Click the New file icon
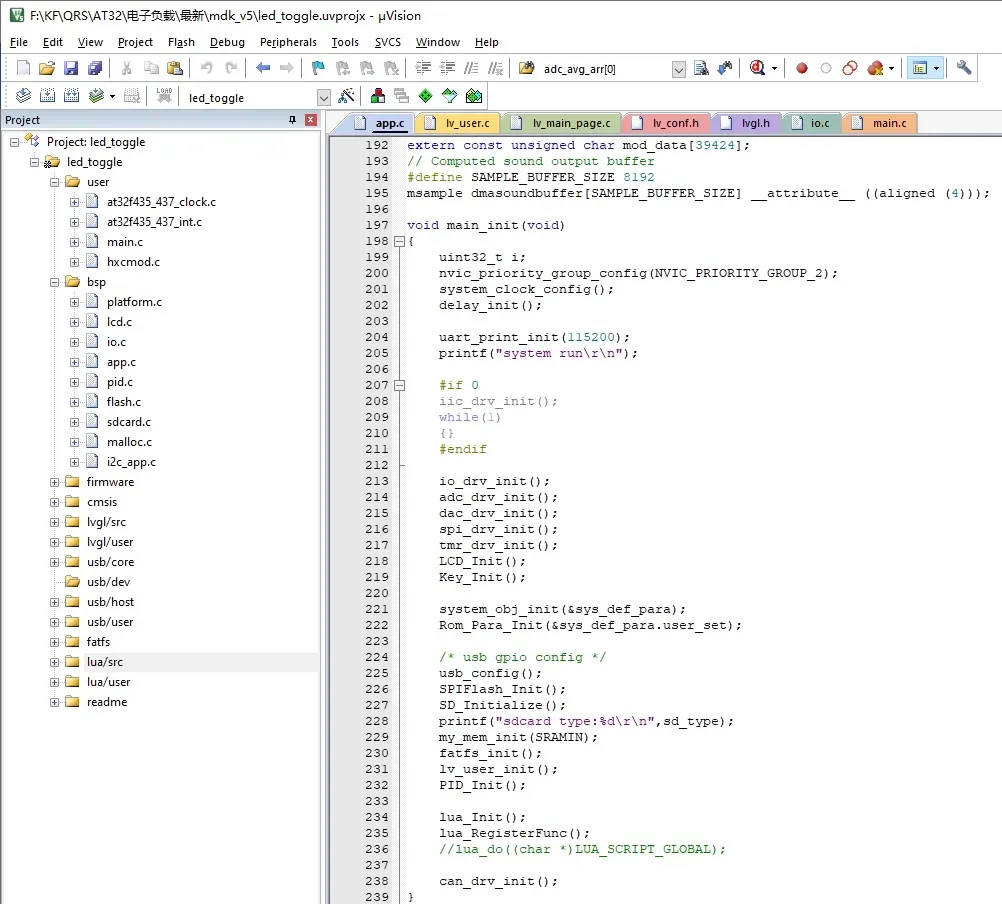 [x=23, y=68]
